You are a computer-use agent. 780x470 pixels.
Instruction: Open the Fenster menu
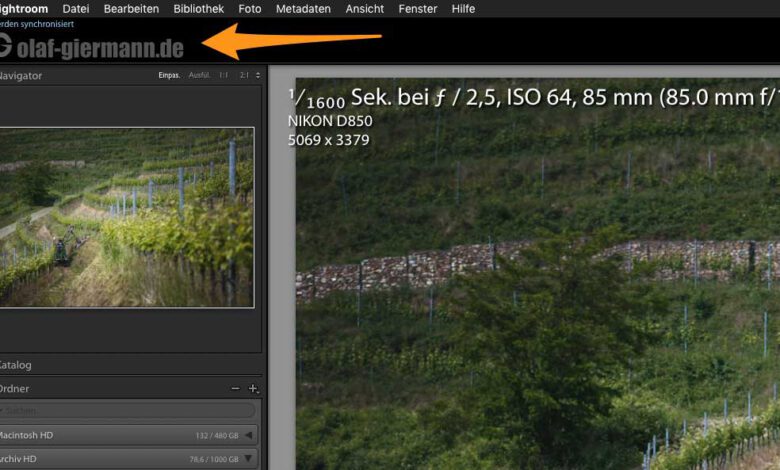(x=418, y=8)
